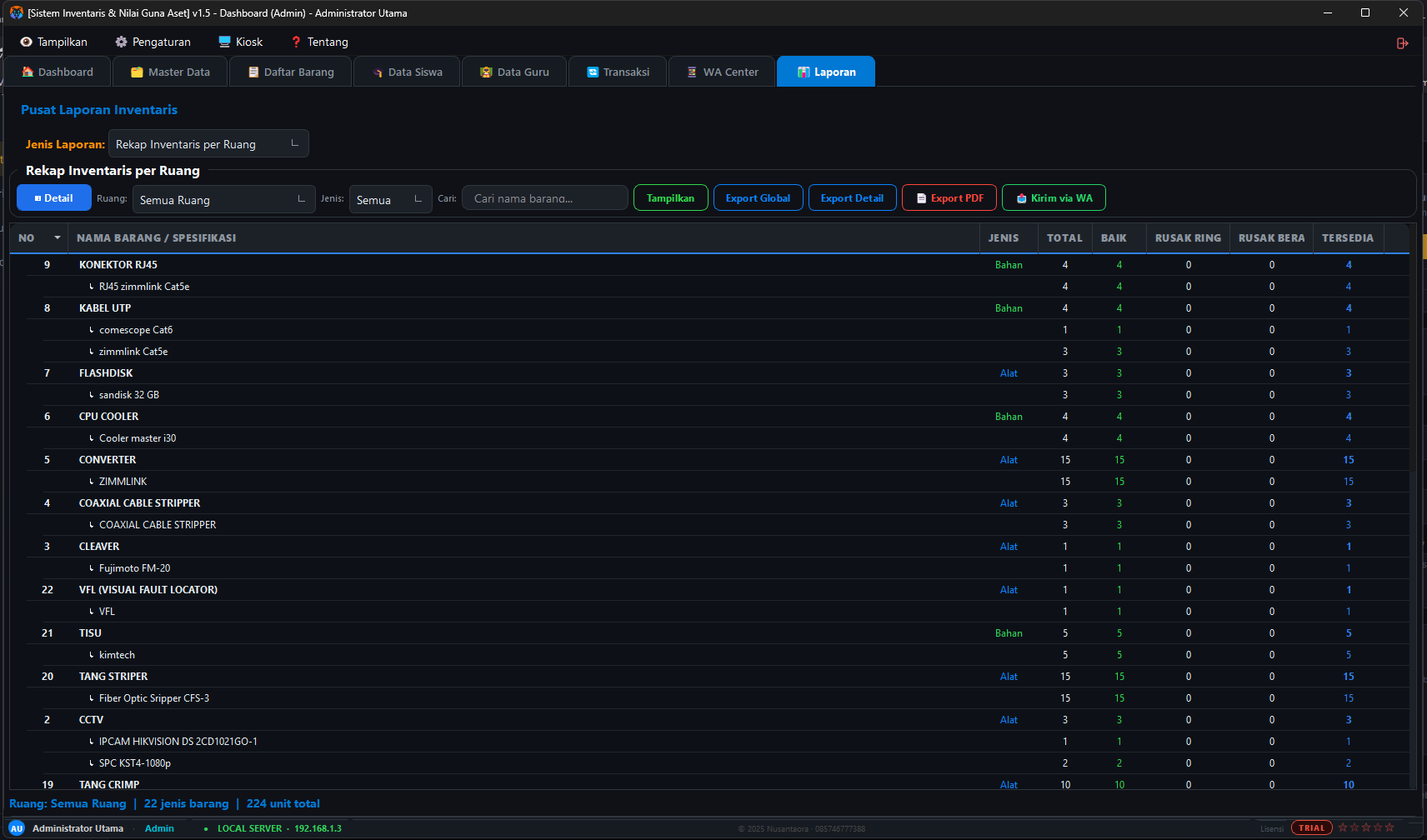Click the sort arrow in NO column
The height and width of the screenshot is (840, 1427).
(x=58, y=237)
